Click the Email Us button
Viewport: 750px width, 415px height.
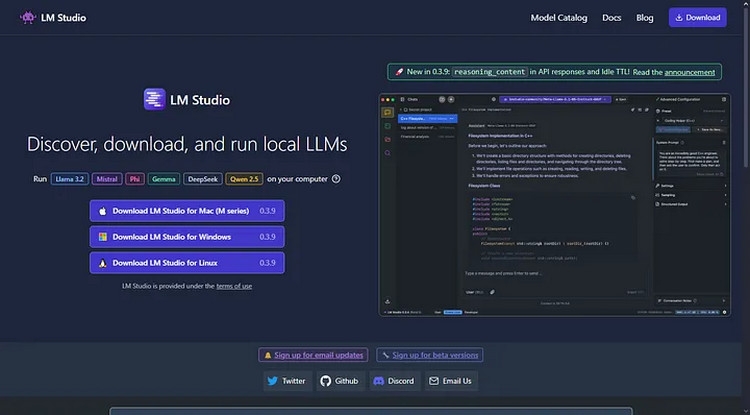point(451,381)
